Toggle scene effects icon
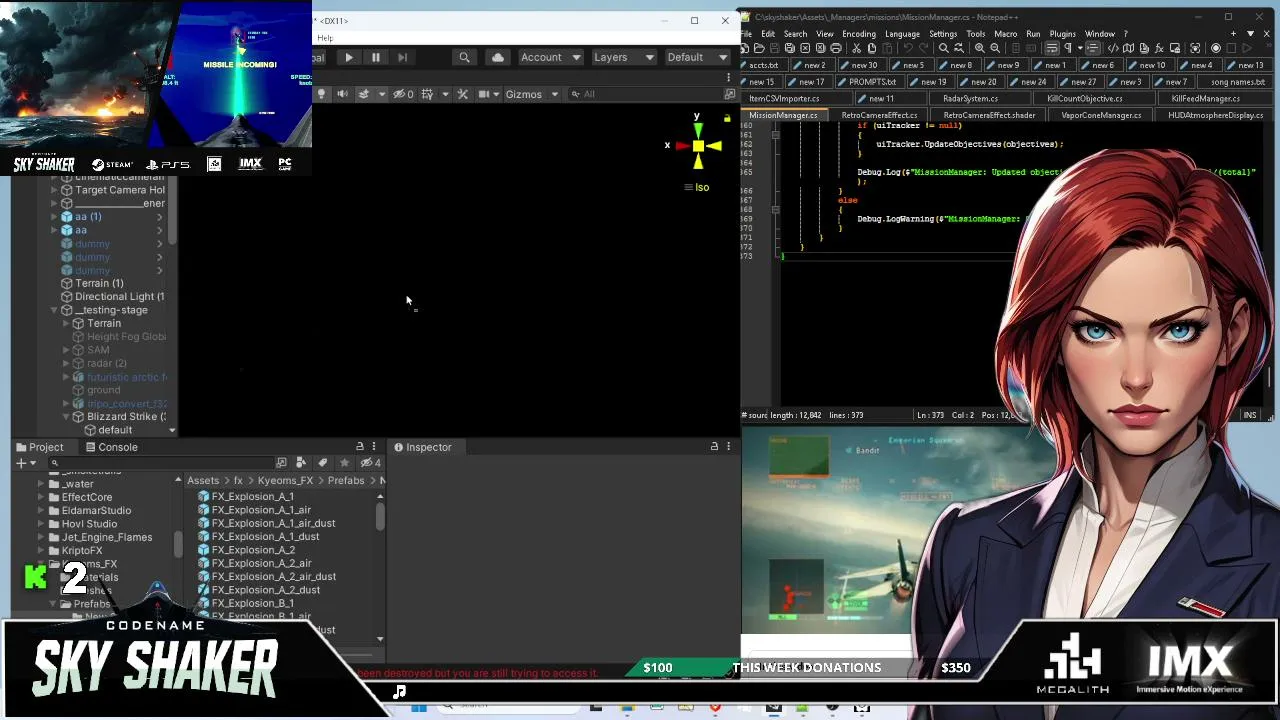The height and width of the screenshot is (720, 1280). 363,94
